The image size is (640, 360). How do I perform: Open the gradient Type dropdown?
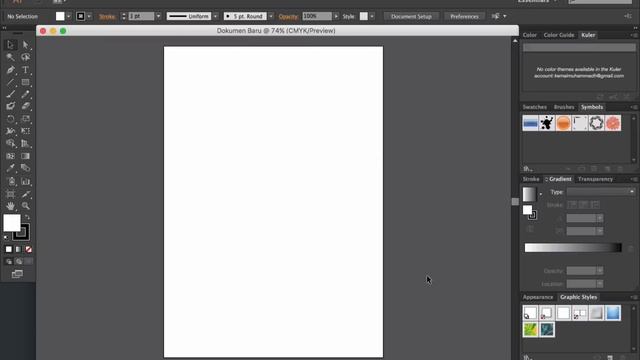601,192
